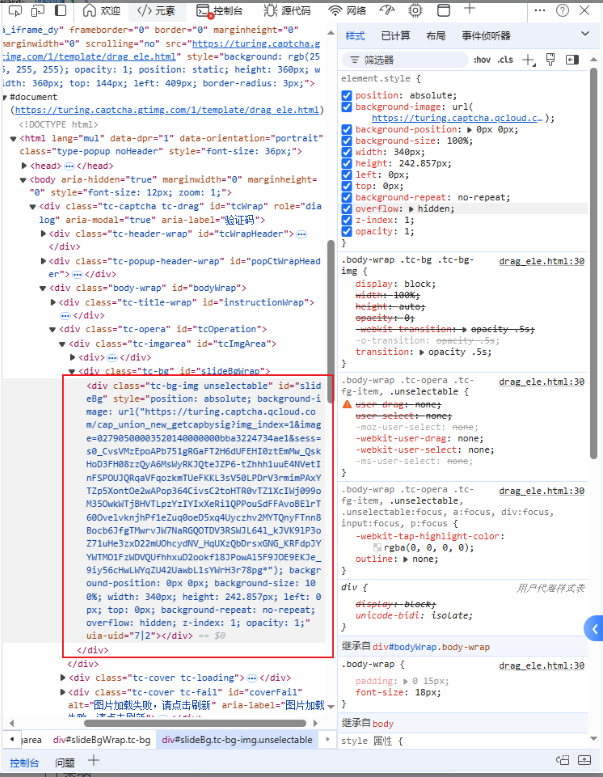Uncheck the background-image declaration

click(x=347, y=107)
